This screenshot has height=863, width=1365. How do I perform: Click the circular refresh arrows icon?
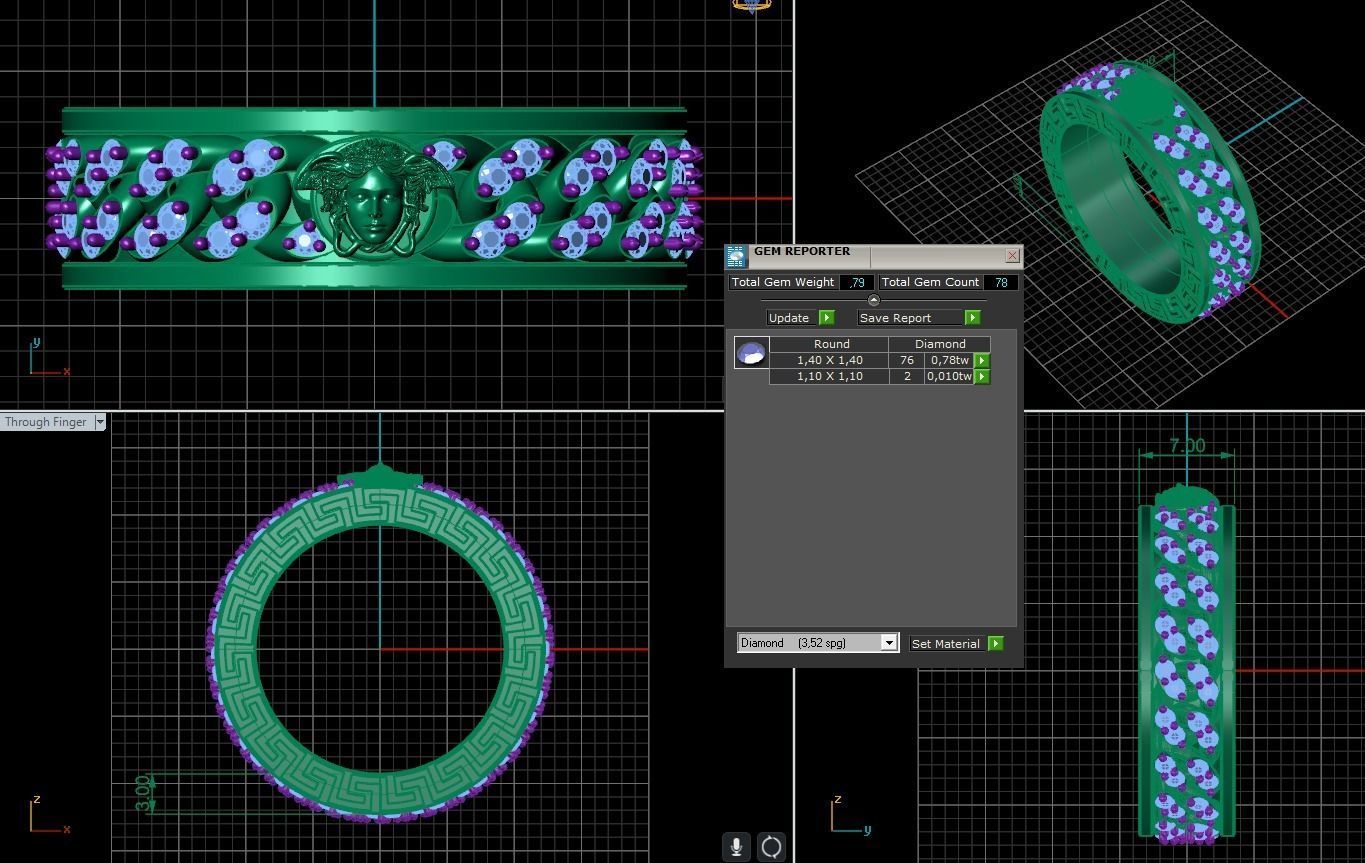771,847
